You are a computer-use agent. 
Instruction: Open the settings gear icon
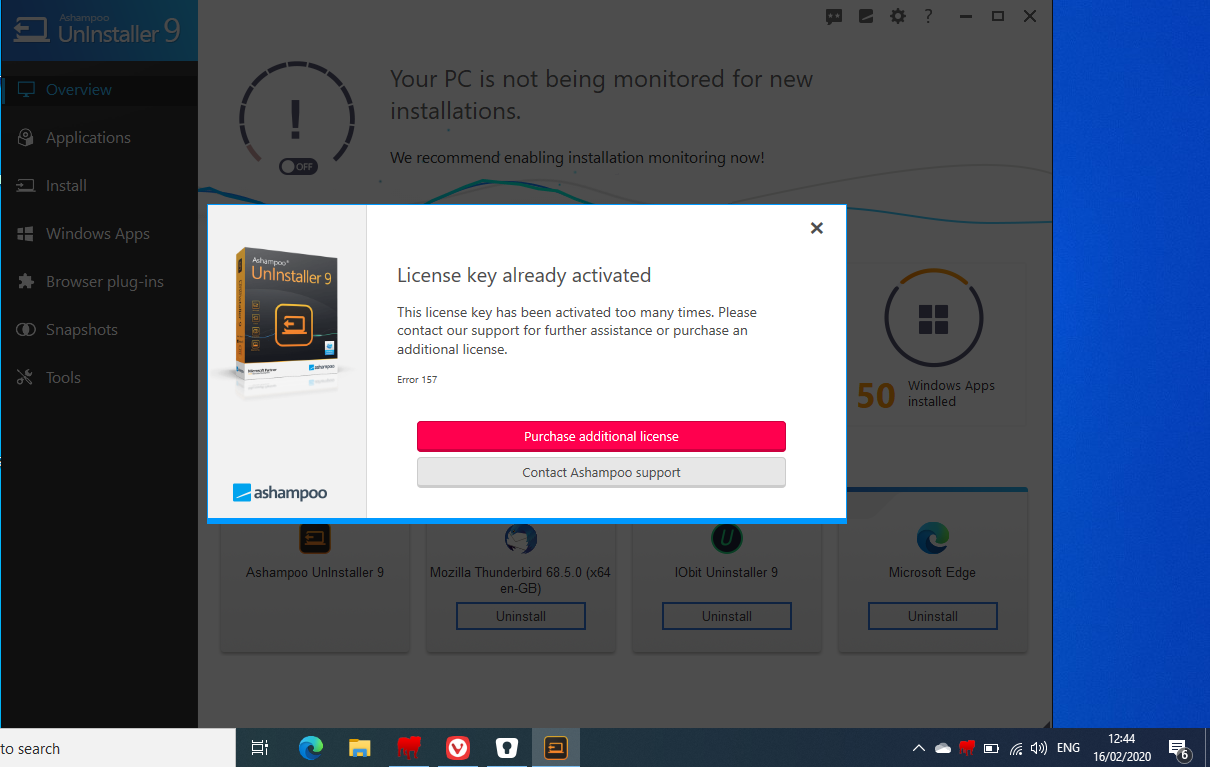click(x=897, y=16)
